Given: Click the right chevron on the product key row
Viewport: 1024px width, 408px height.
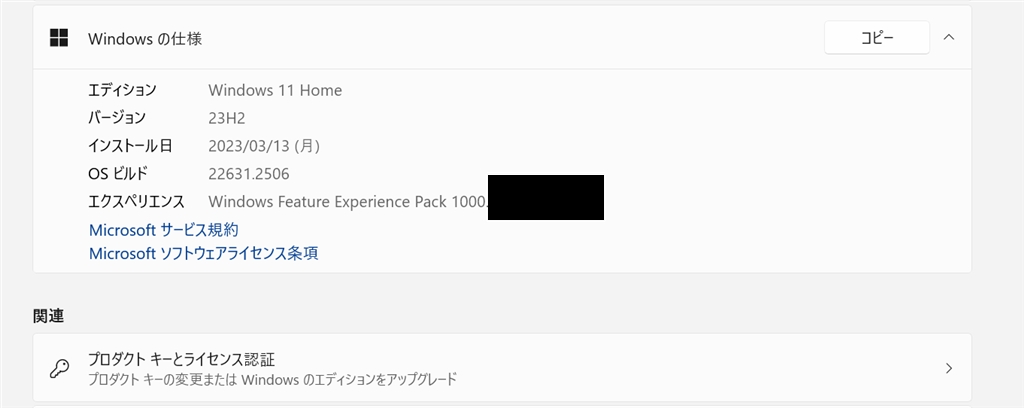Looking at the screenshot, I should [949, 368].
